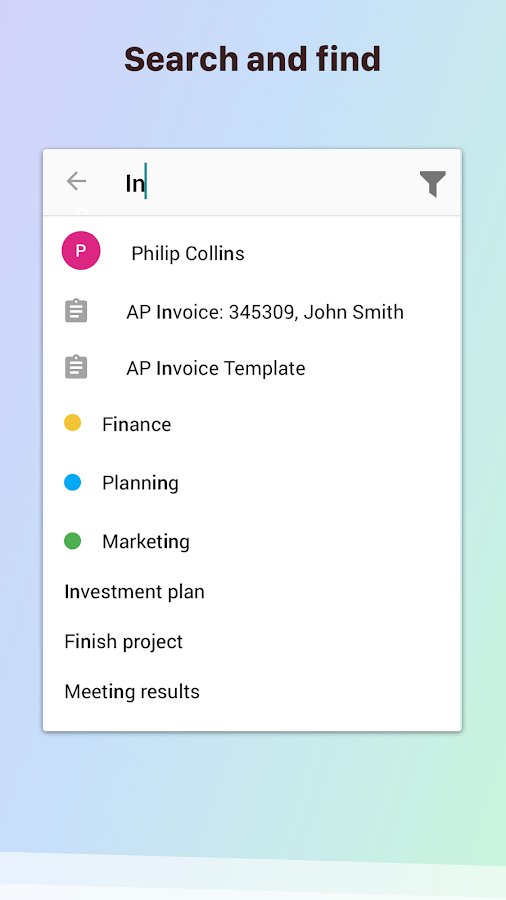Choose the Marketing label result
Viewport: 506px width, 900px height.
[252, 541]
